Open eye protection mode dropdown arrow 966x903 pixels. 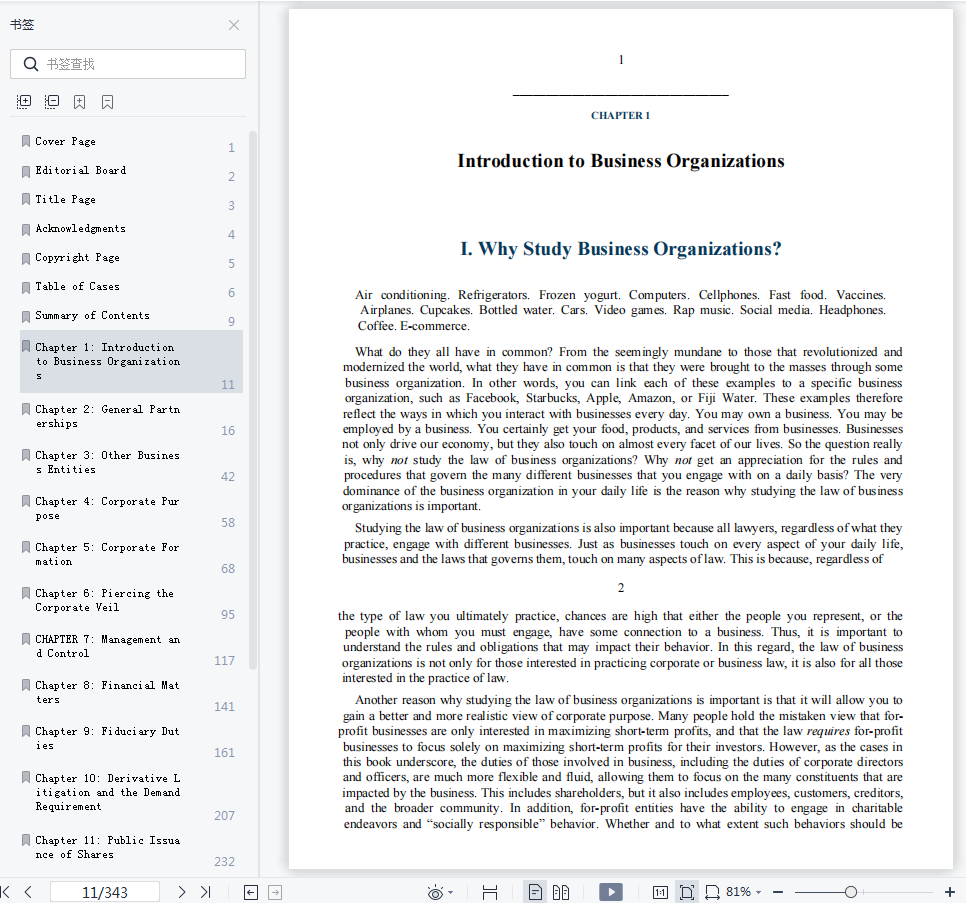coord(450,893)
